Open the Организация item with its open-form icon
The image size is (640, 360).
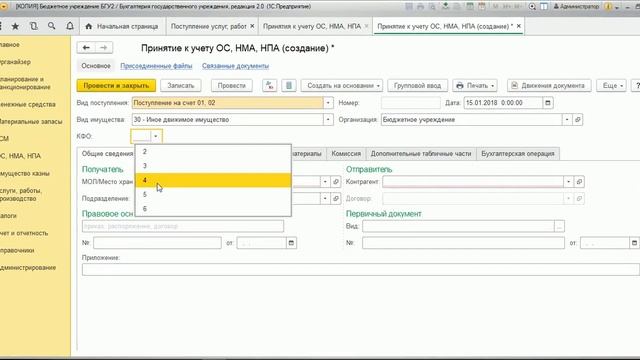tap(578, 120)
